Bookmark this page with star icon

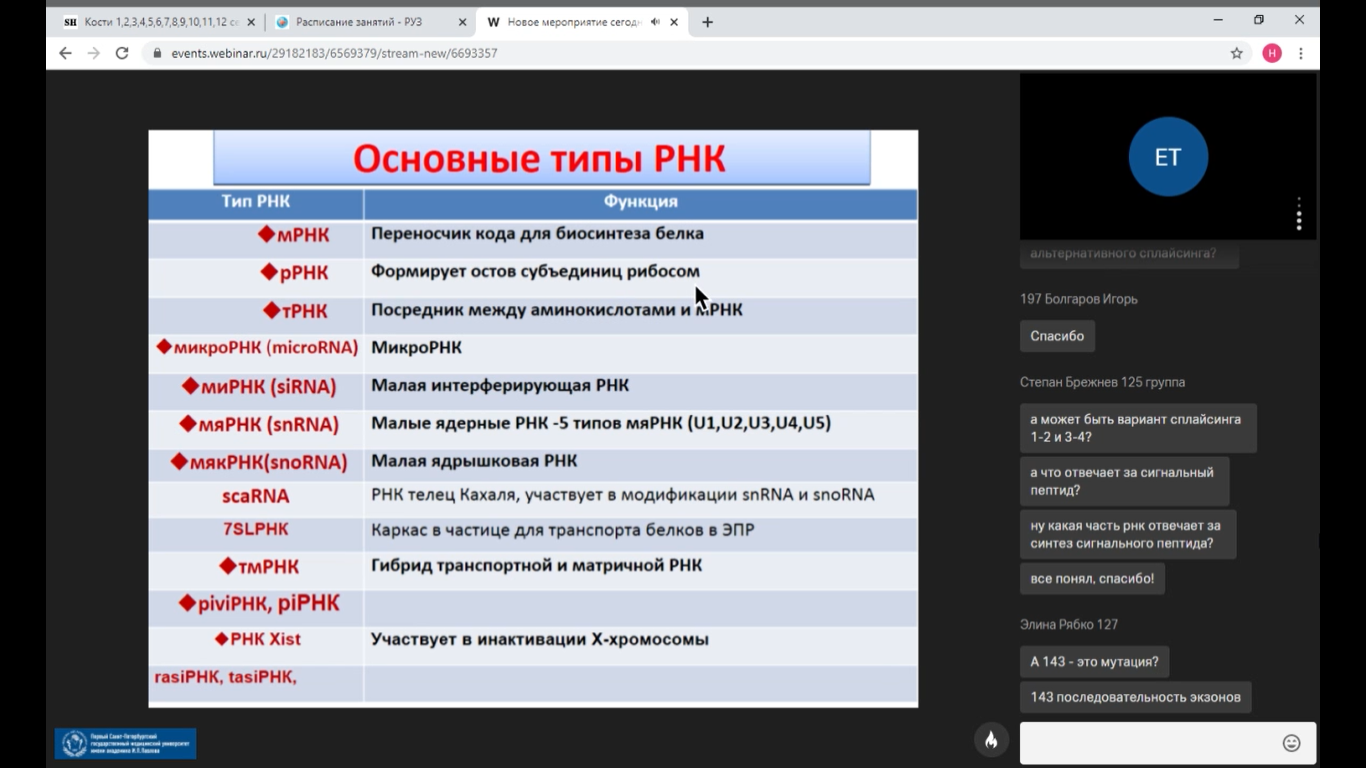tap(1237, 53)
